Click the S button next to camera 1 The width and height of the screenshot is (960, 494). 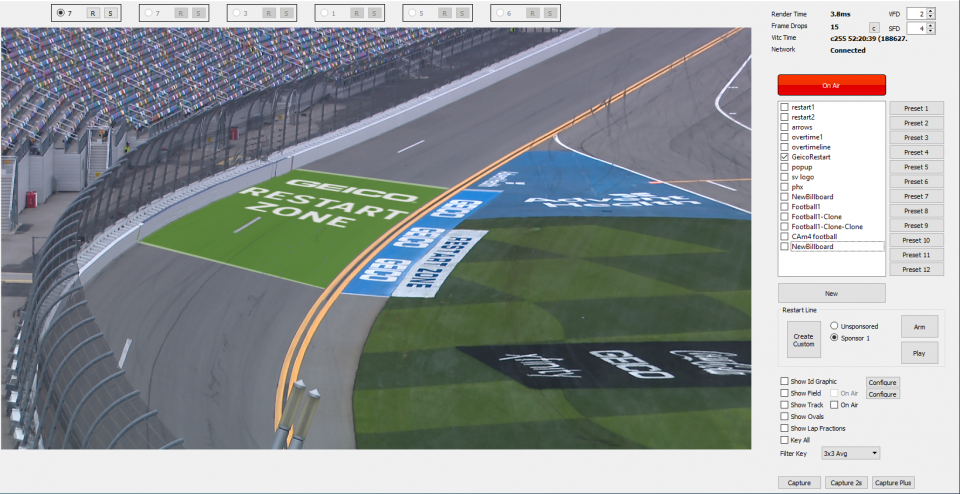(x=374, y=13)
